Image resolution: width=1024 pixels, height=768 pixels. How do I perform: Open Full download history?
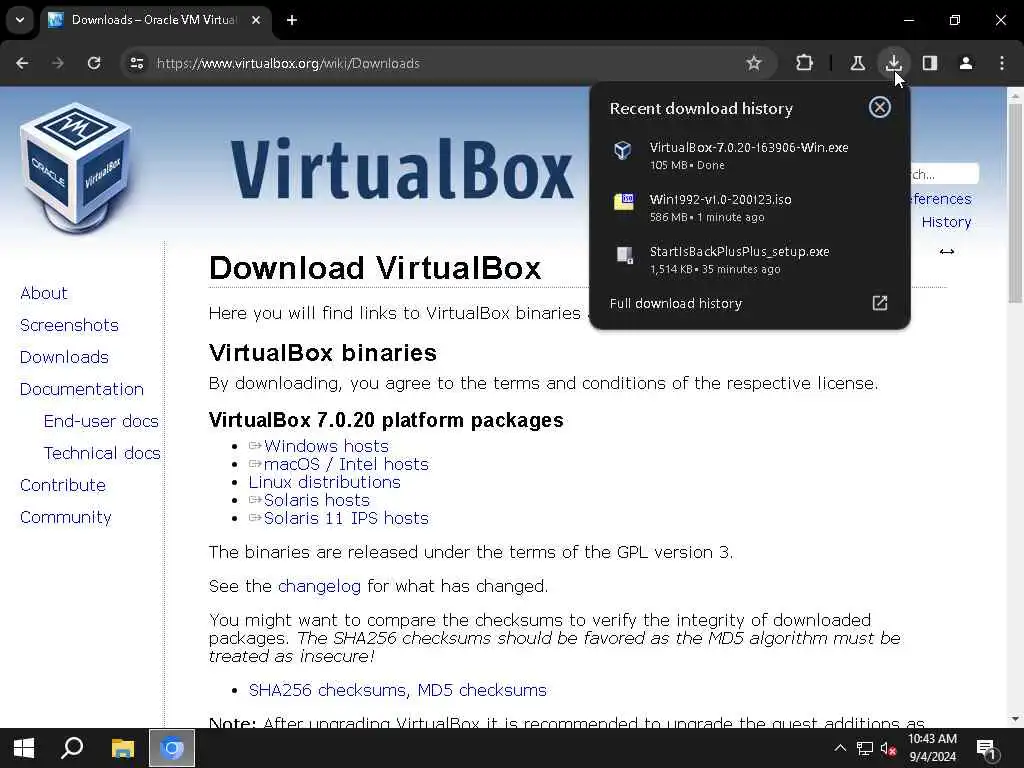(676, 303)
